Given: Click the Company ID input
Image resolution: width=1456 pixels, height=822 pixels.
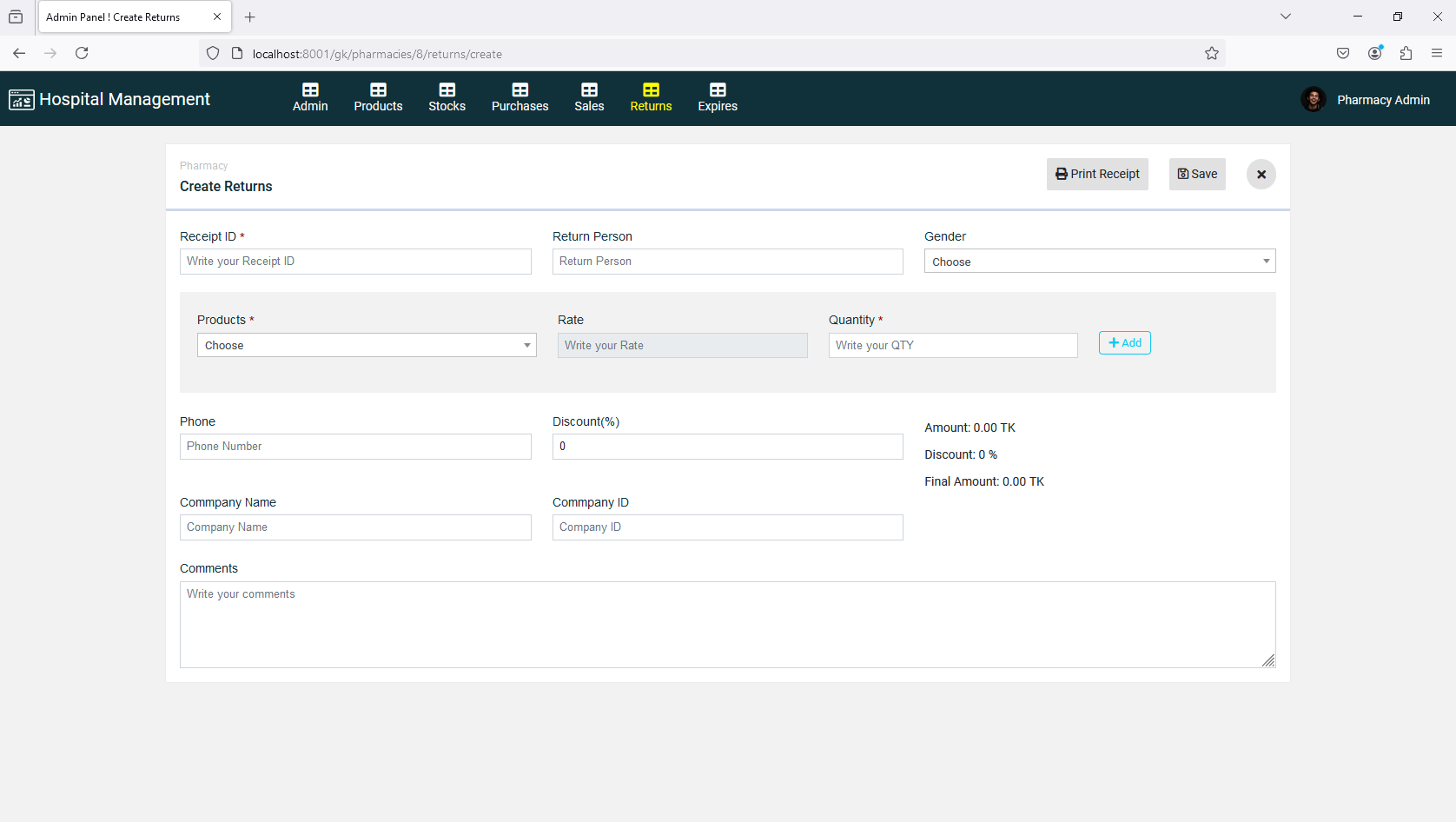Looking at the screenshot, I should 728,527.
